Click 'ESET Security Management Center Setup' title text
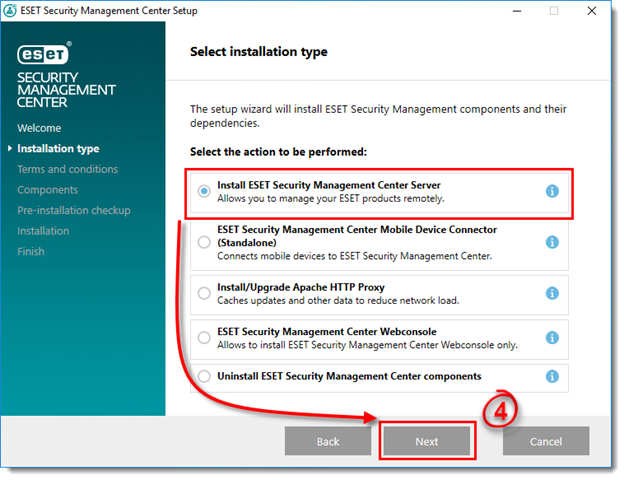This screenshot has width=624, height=480. click(x=109, y=10)
